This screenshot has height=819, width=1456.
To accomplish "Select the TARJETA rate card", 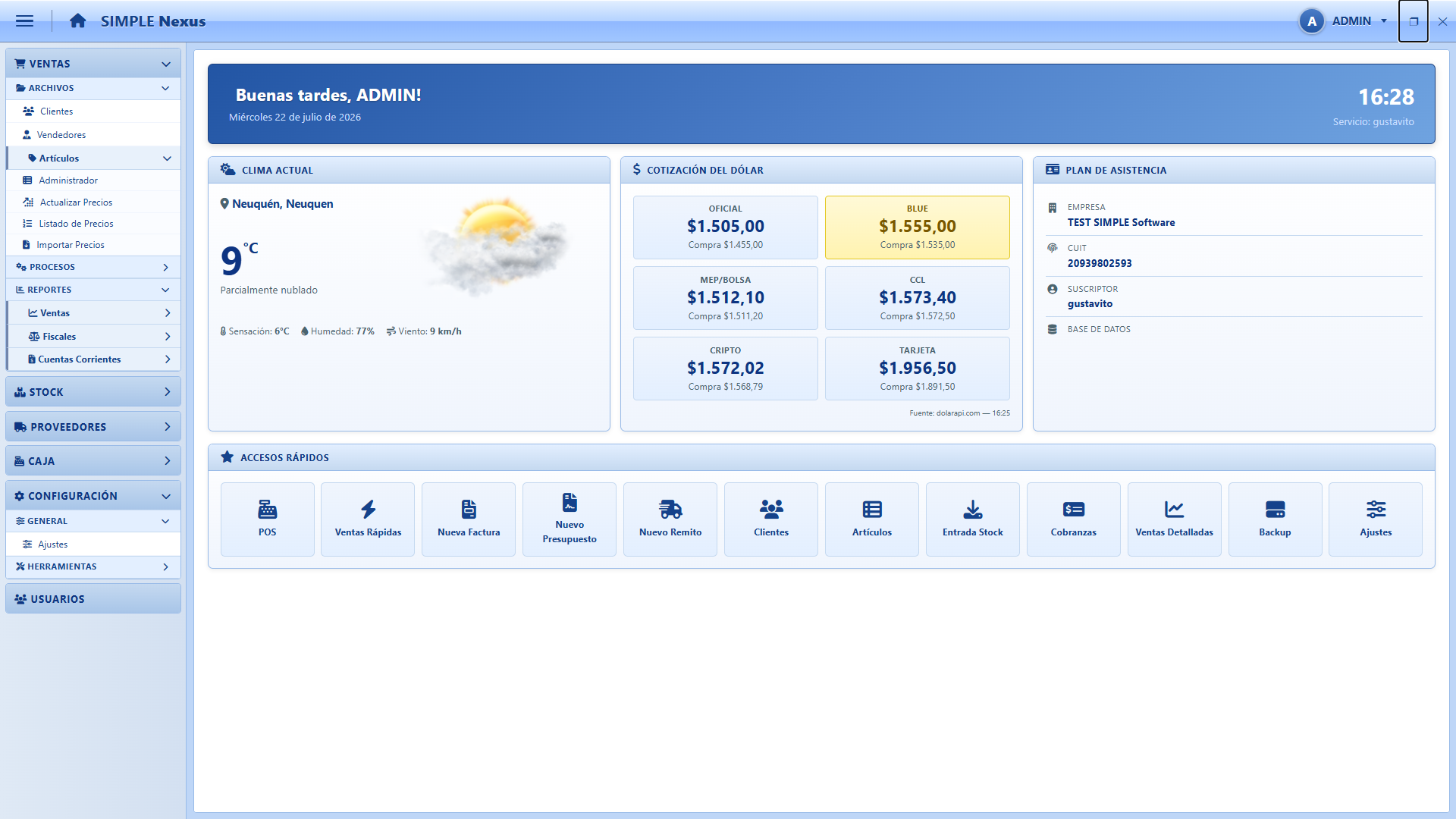I will (x=918, y=369).
